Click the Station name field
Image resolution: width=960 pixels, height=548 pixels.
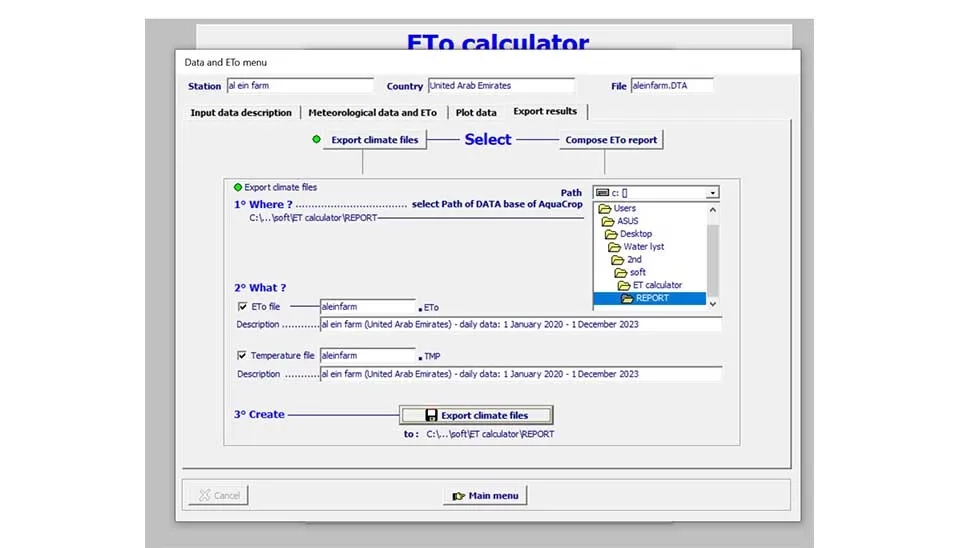click(x=299, y=86)
